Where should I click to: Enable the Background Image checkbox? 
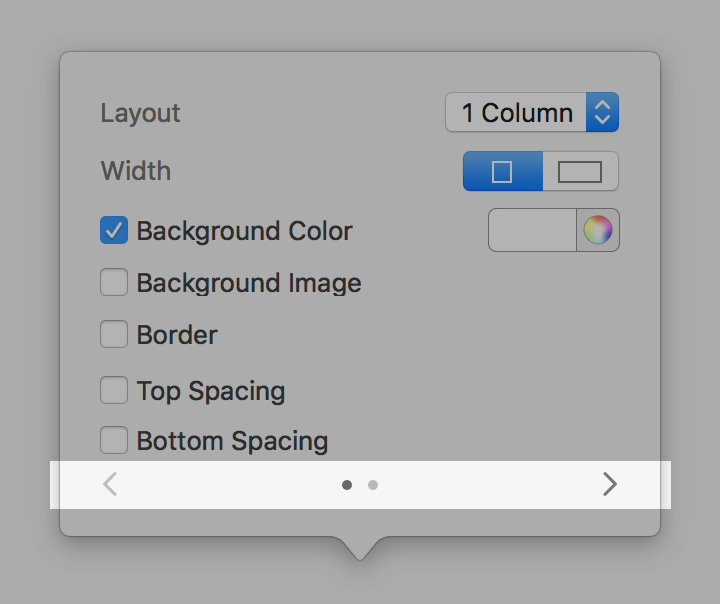tap(114, 283)
